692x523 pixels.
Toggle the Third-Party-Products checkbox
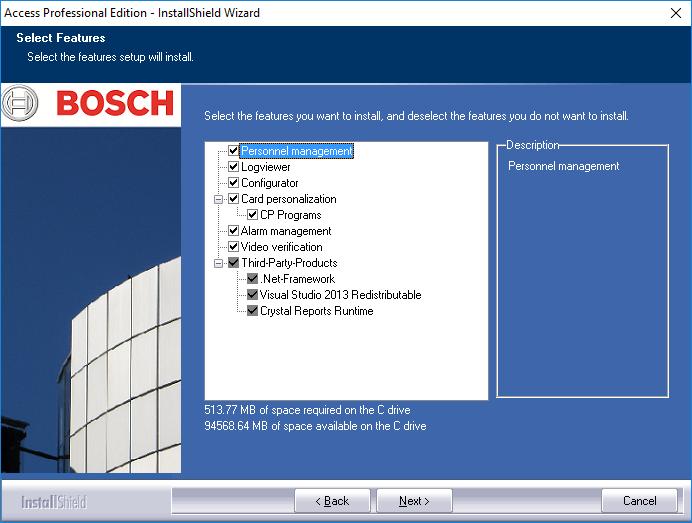pyautogui.click(x=233, y=263)
